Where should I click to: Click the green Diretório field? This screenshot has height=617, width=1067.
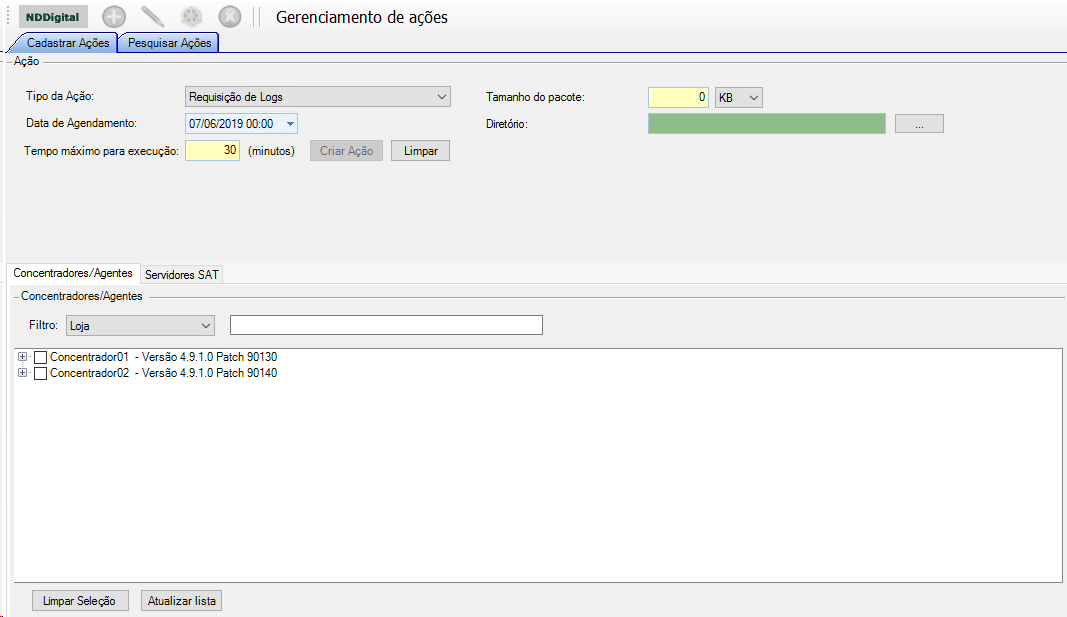[767, 124]
